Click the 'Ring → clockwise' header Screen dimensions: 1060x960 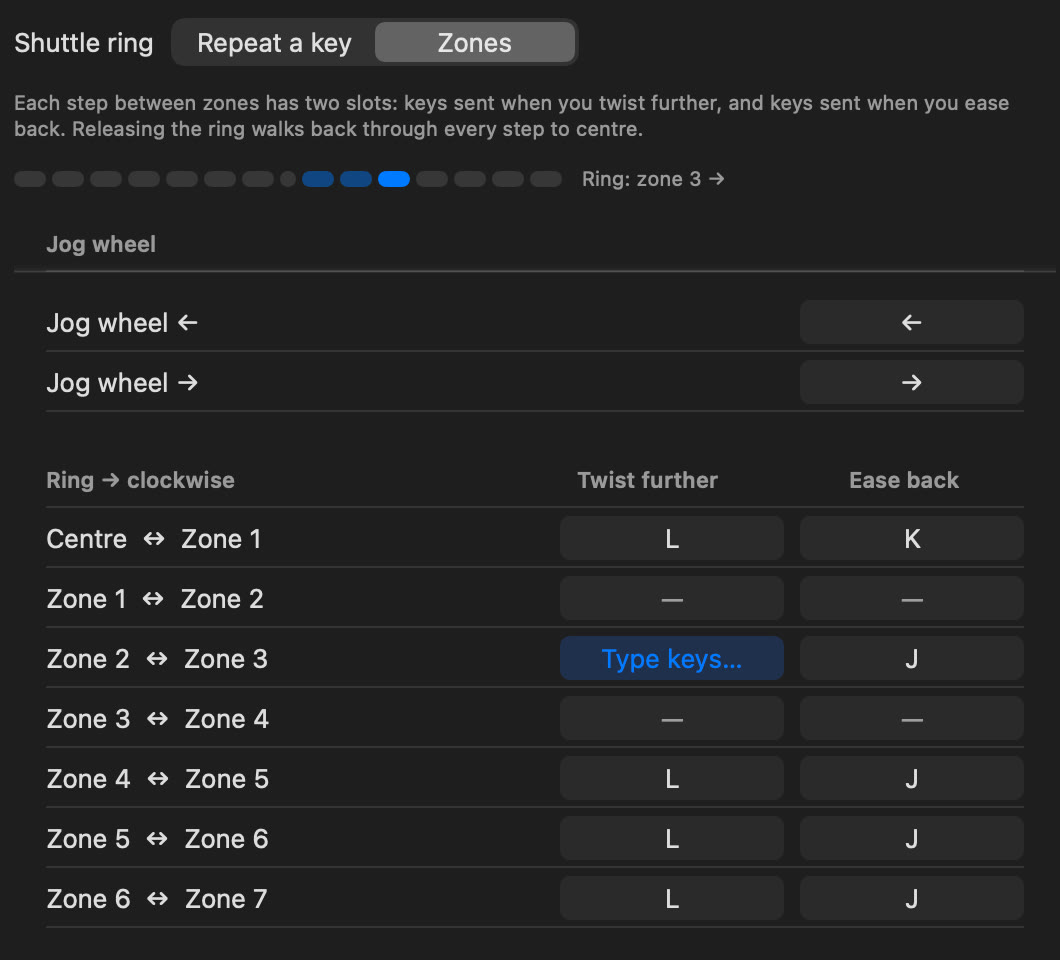tap(141, 480)
